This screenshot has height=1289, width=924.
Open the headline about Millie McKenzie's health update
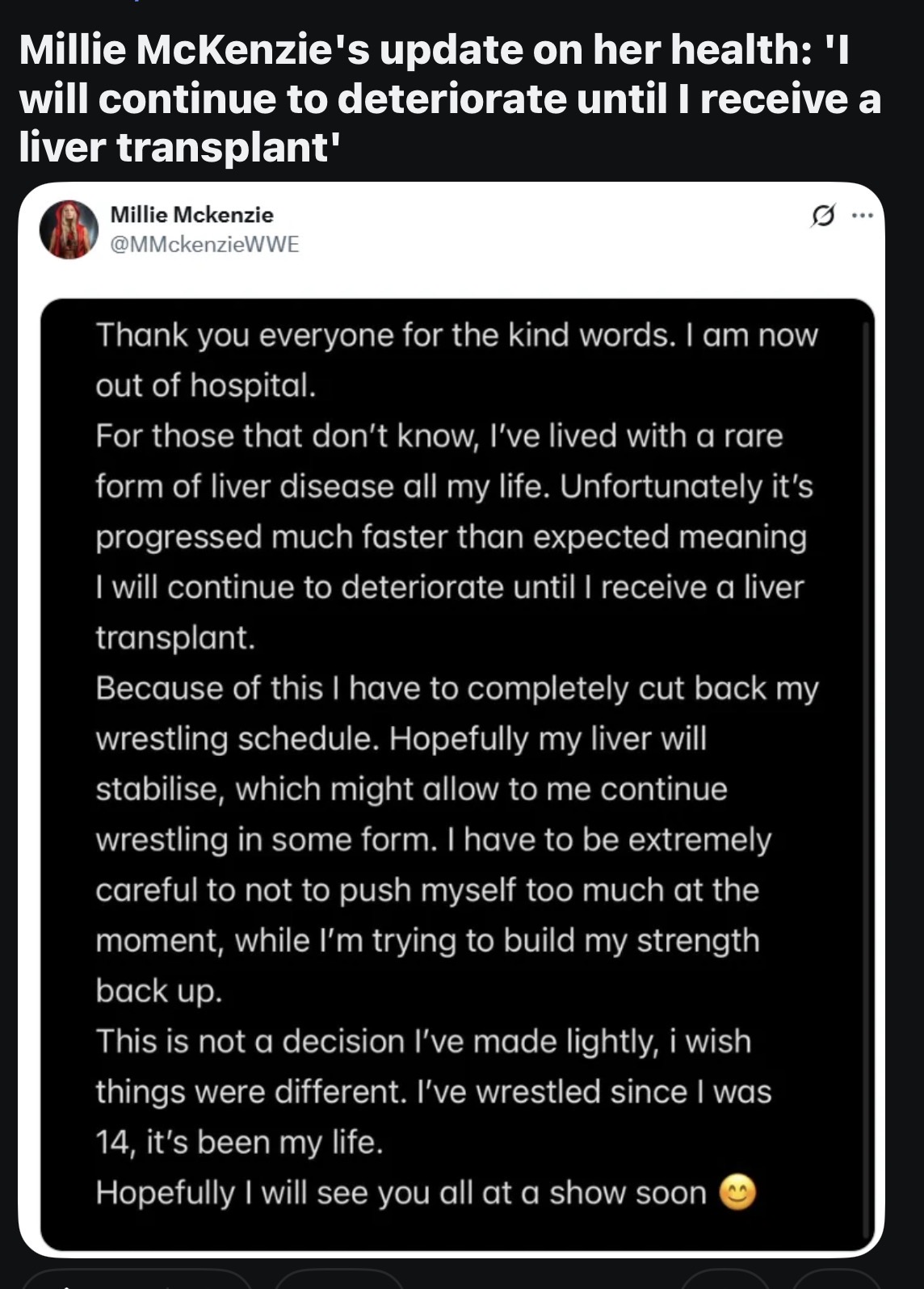tap(450, 99)
